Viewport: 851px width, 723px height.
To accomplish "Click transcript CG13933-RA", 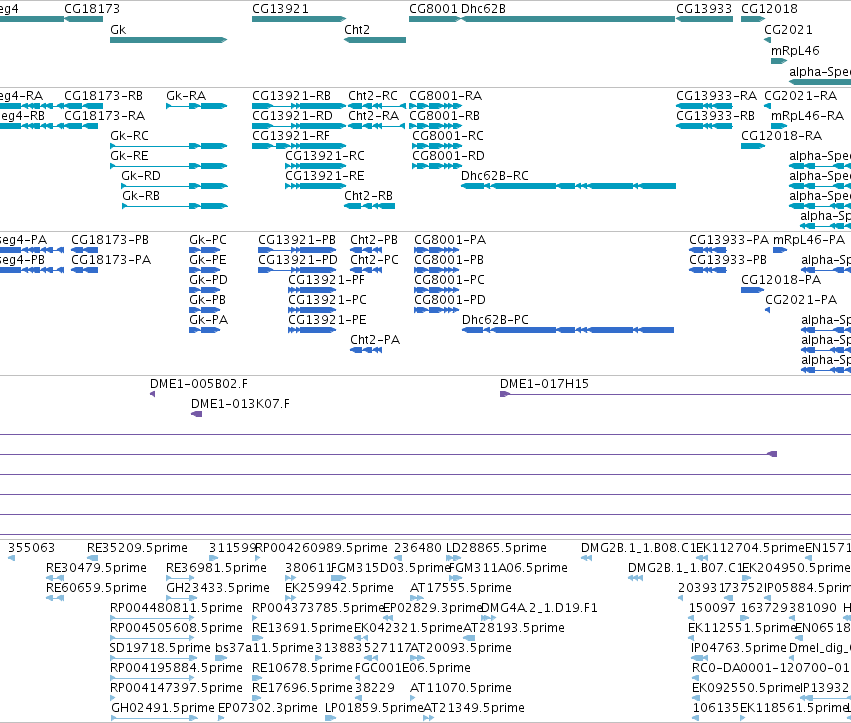I will 716,96.
